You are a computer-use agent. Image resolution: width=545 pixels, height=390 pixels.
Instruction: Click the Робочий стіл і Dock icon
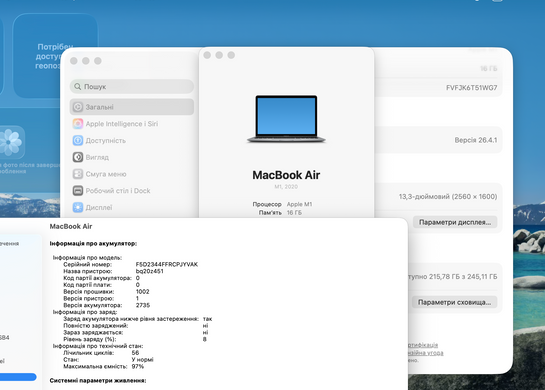coord(78,190)
